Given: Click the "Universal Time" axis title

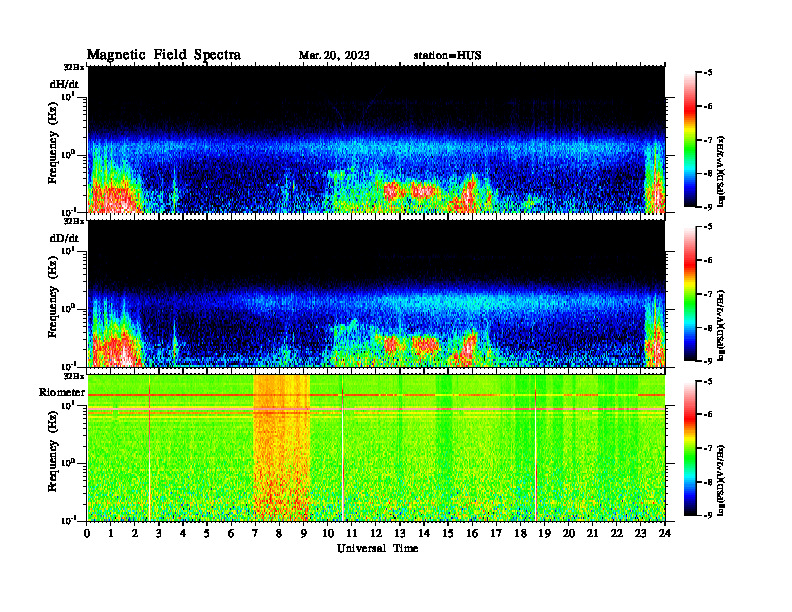Looking at the screenshot, I should 377,548.
